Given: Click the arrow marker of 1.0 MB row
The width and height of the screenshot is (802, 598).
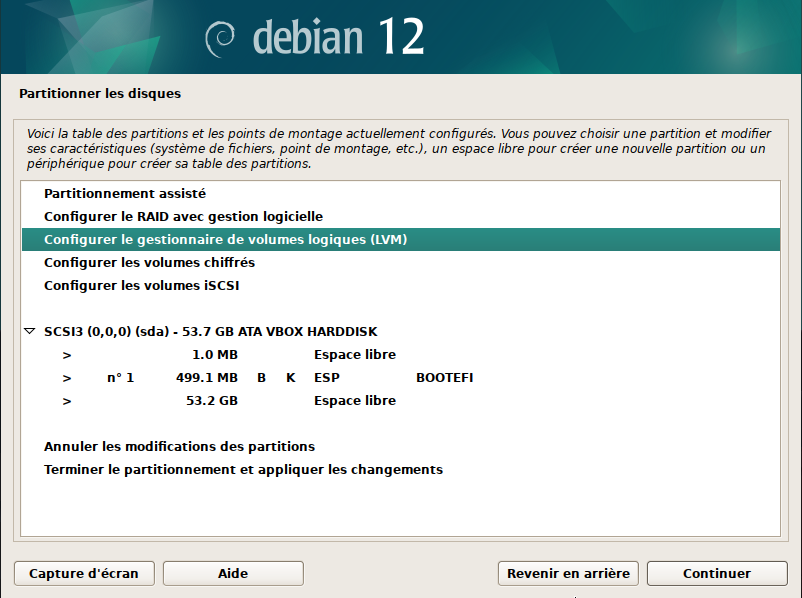Looking at the screenshot, I should [67, 355].
